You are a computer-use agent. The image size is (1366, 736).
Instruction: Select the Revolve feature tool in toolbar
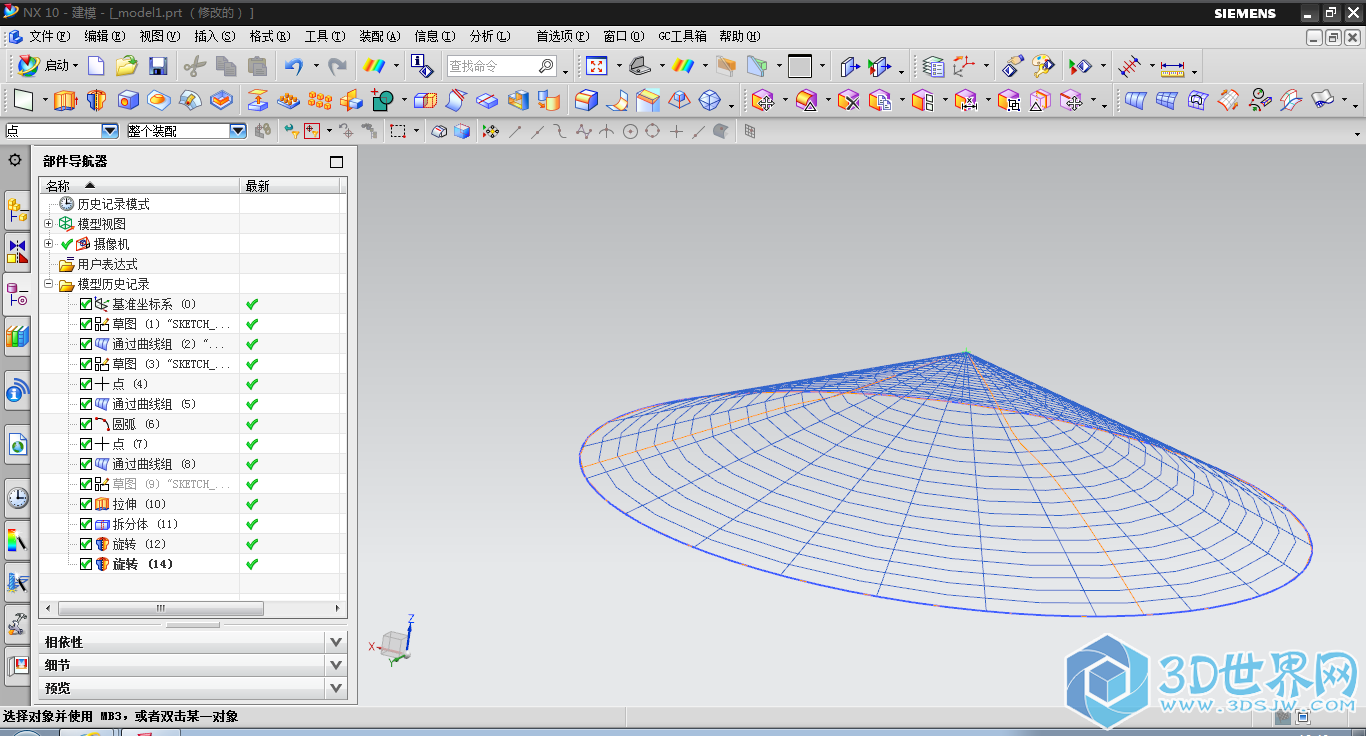(96, 100)
